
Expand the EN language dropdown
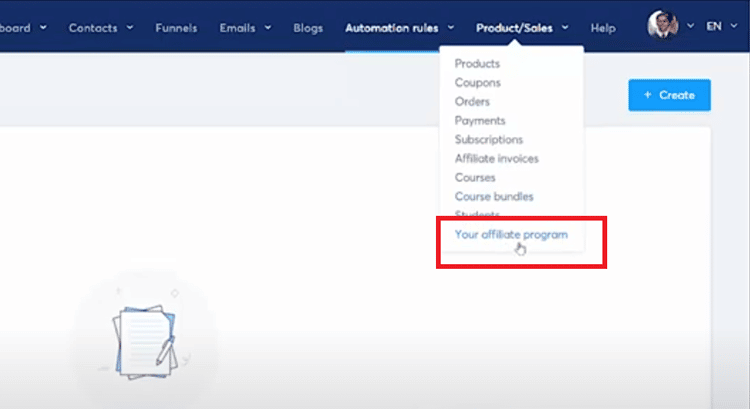pos(720,27)
